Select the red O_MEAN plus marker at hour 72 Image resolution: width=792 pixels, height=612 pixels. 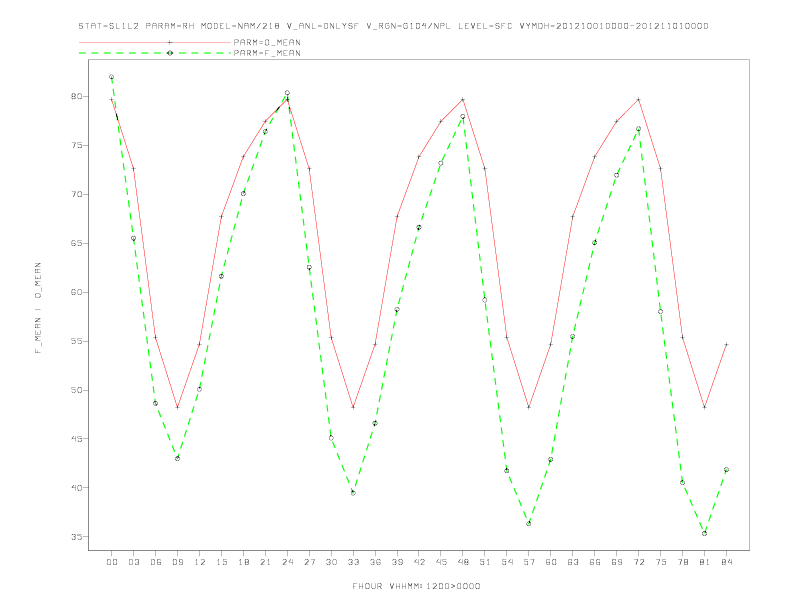[638, 99]
